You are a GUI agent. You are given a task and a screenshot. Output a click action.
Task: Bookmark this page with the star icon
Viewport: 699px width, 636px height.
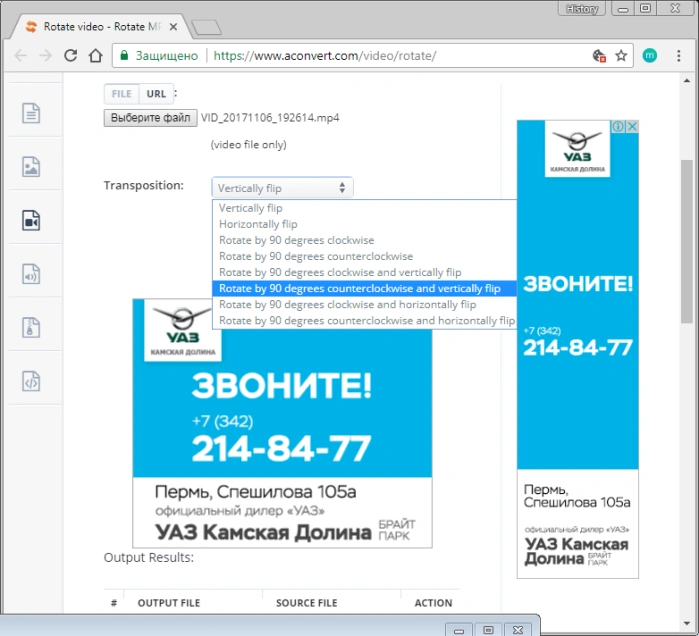(621, 56)
